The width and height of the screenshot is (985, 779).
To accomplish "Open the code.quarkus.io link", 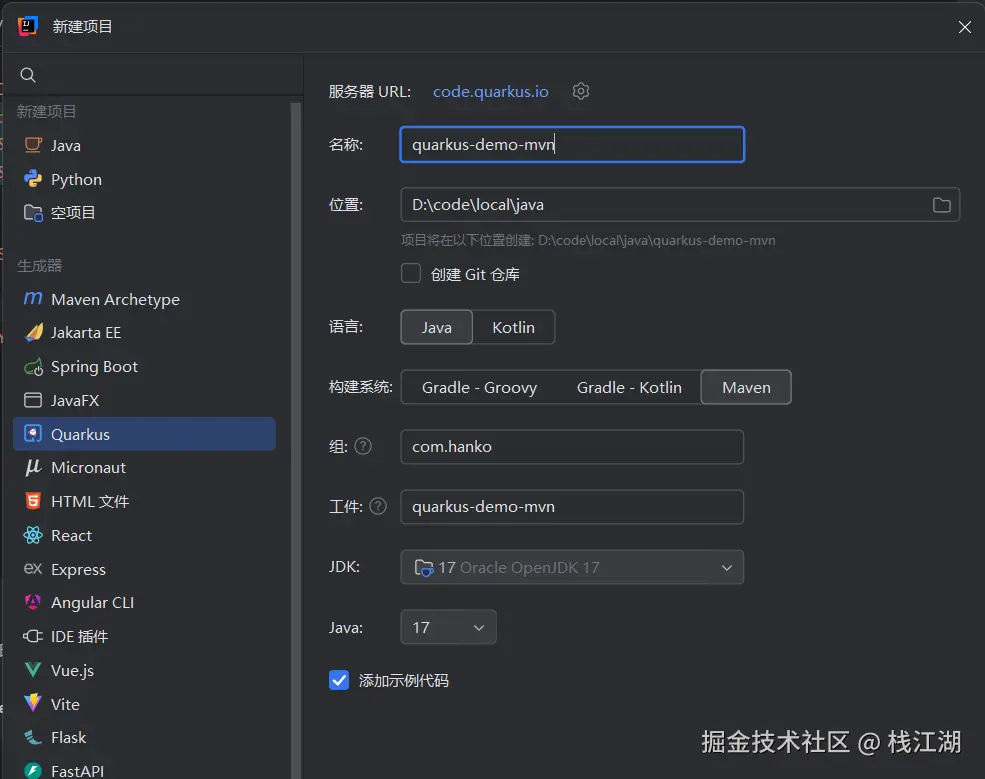I will (491, 92).
